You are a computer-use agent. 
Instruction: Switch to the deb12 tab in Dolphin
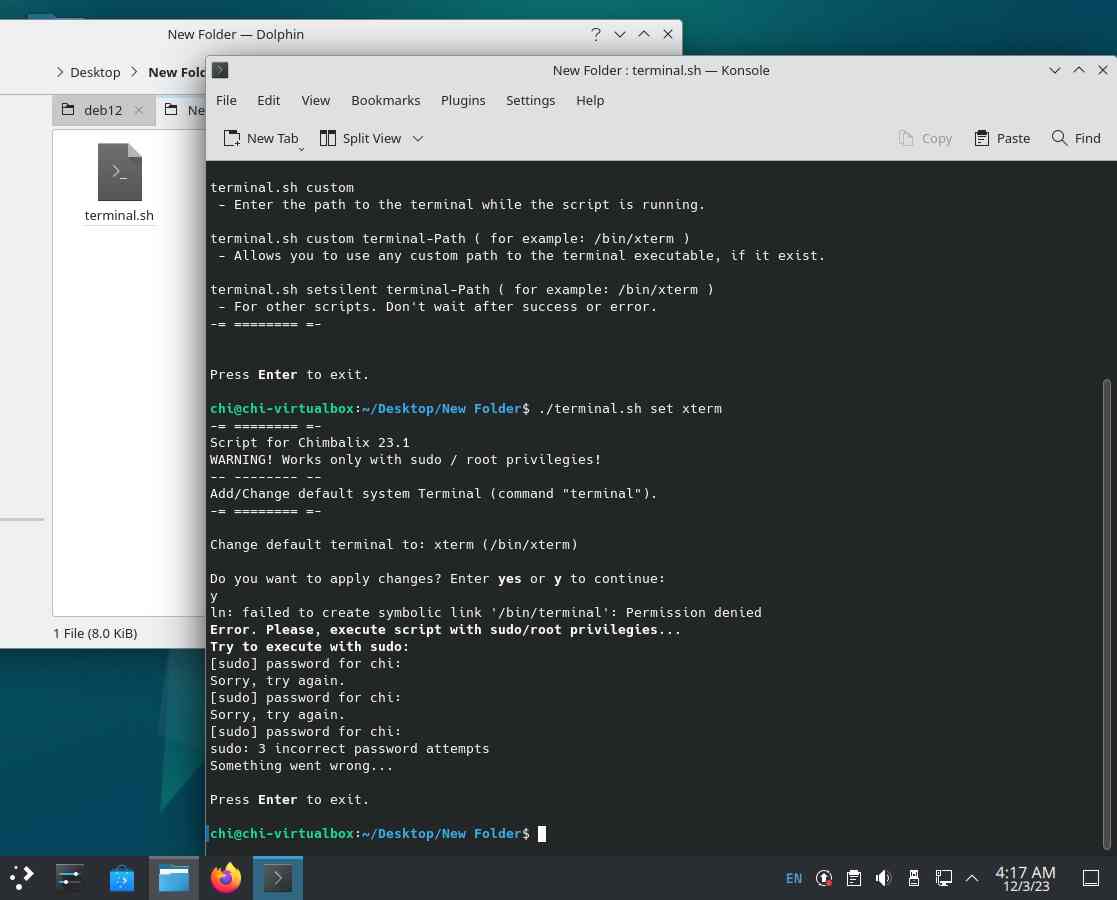[x=102, y=110]
